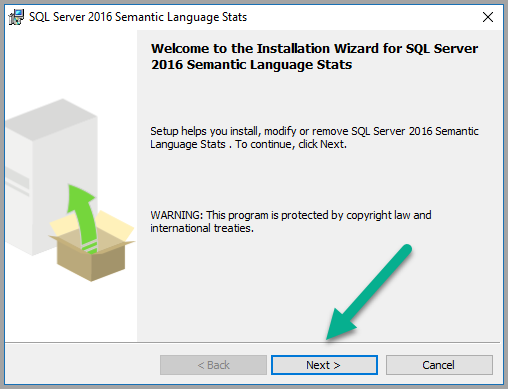Click the Cancel button
This screenshot has height=389, width=508.
pyautogui.click(x=439, y=365)
